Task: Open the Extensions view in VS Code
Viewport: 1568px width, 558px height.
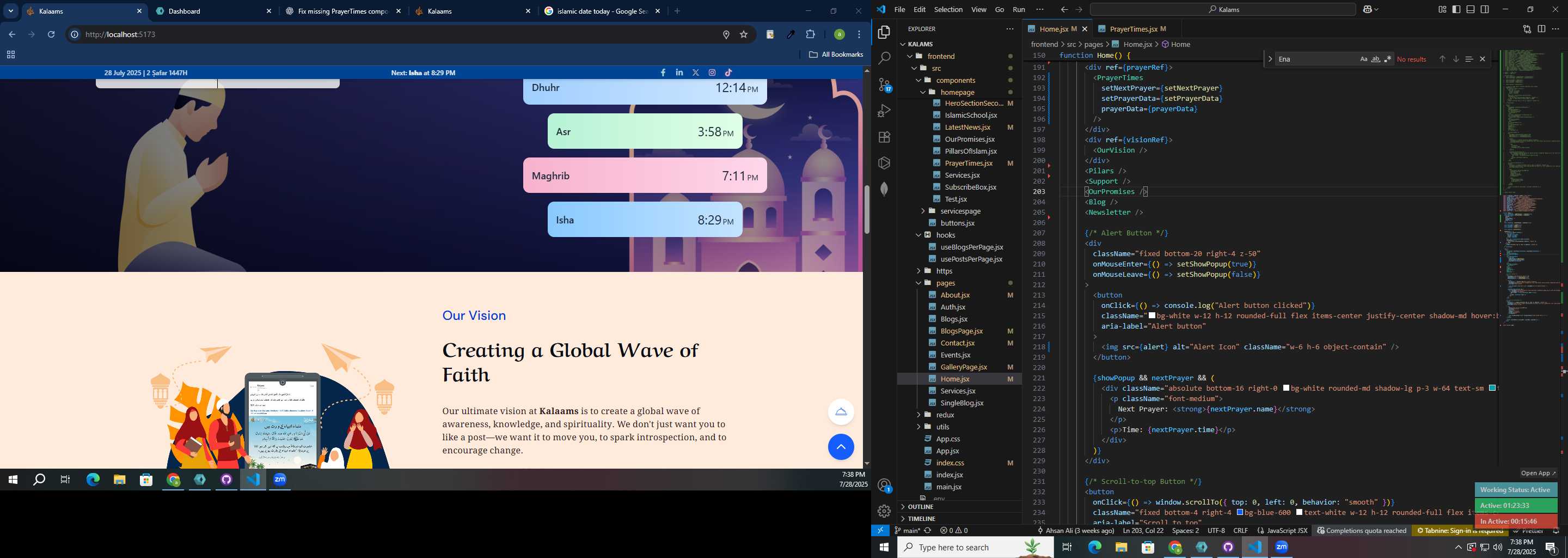Action: tap(884, 137)
